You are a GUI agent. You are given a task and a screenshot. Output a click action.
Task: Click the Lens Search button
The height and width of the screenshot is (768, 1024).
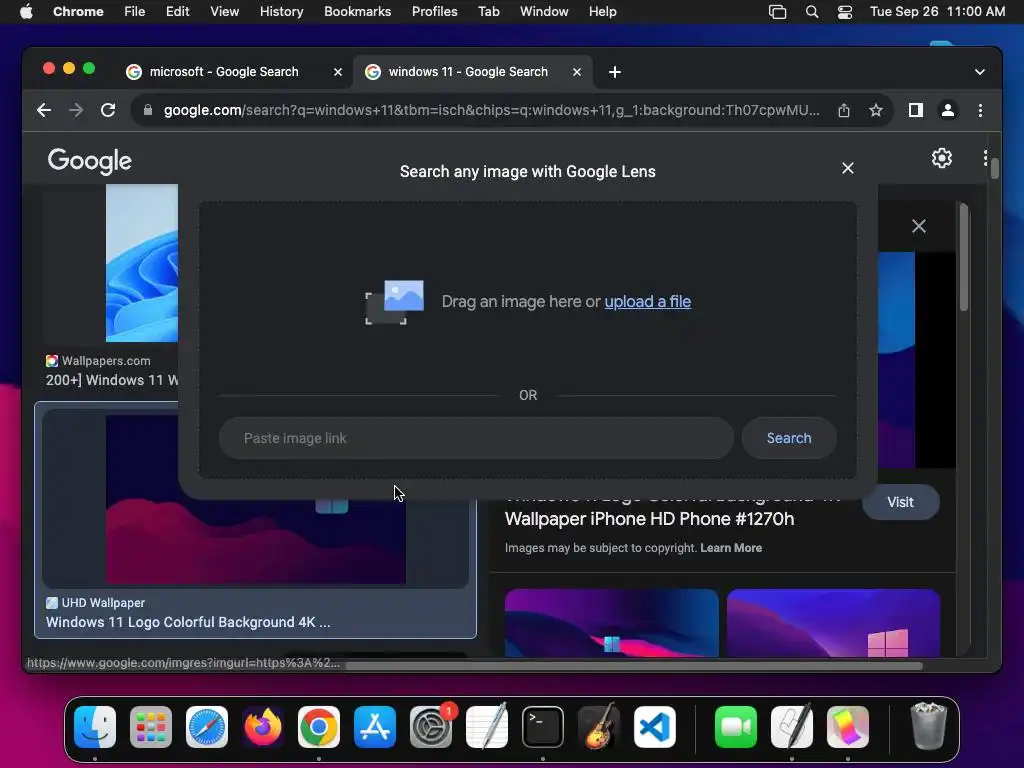click(x=789, y=438)
